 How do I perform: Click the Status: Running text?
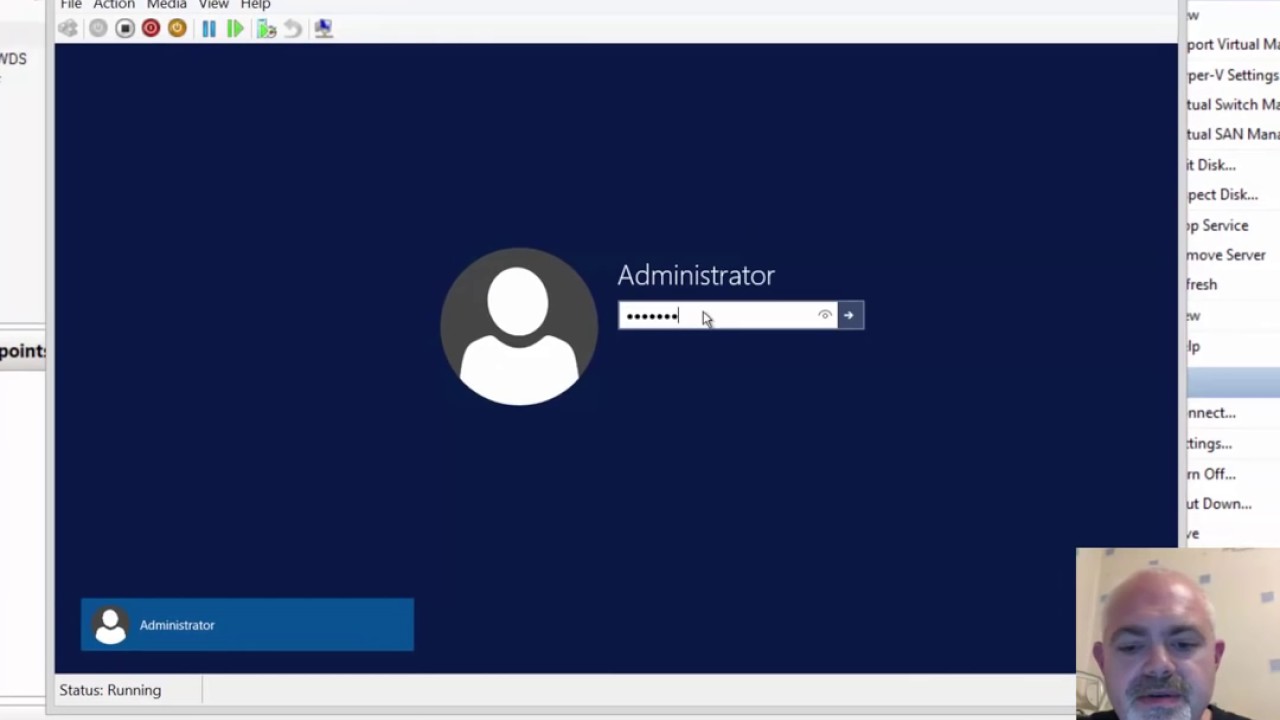pos(110,690)
